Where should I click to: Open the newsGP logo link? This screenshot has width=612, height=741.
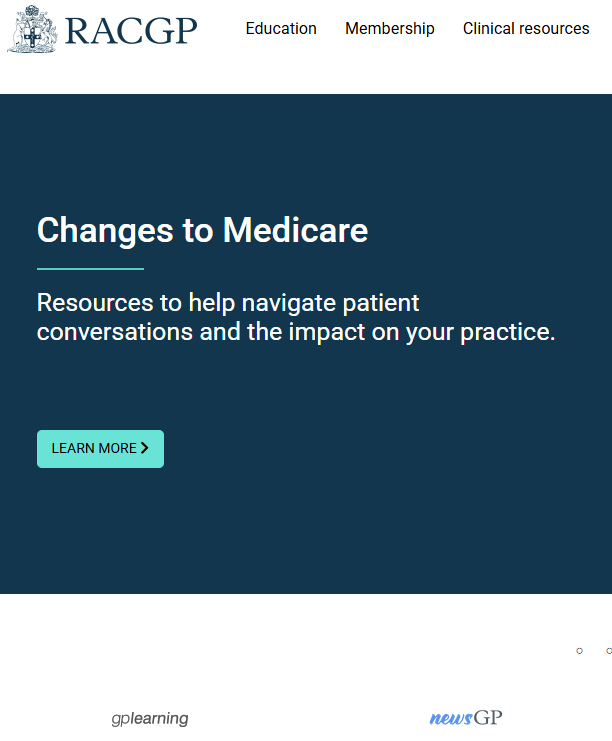(466, 718)
